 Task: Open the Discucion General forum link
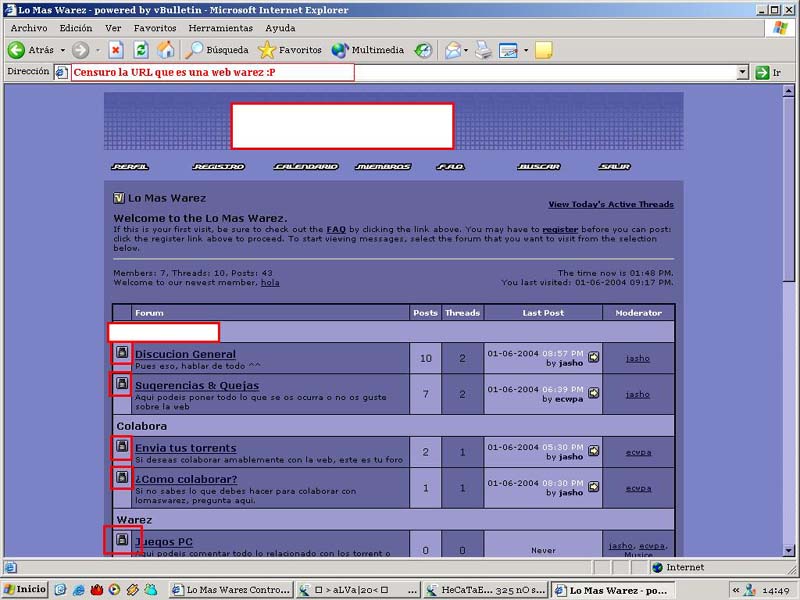[x=185, y=354]
